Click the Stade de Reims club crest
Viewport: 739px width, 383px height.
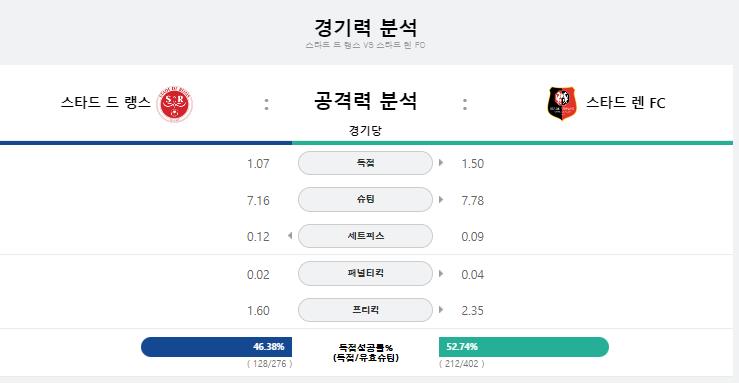(175, 103)
